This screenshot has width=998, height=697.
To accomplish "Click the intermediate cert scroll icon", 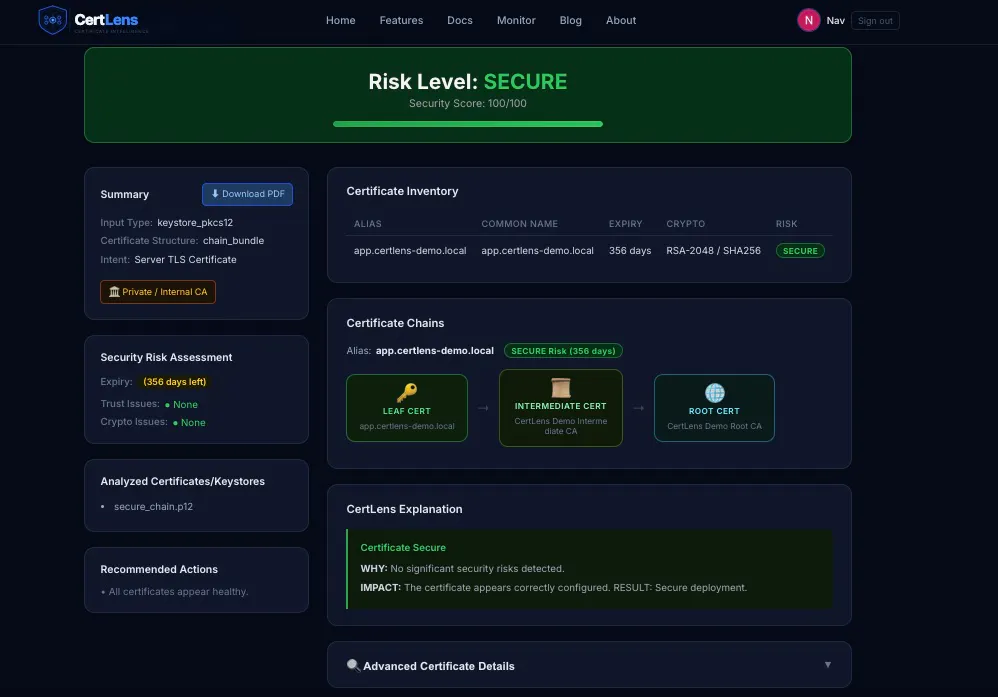I will point(561,388).
